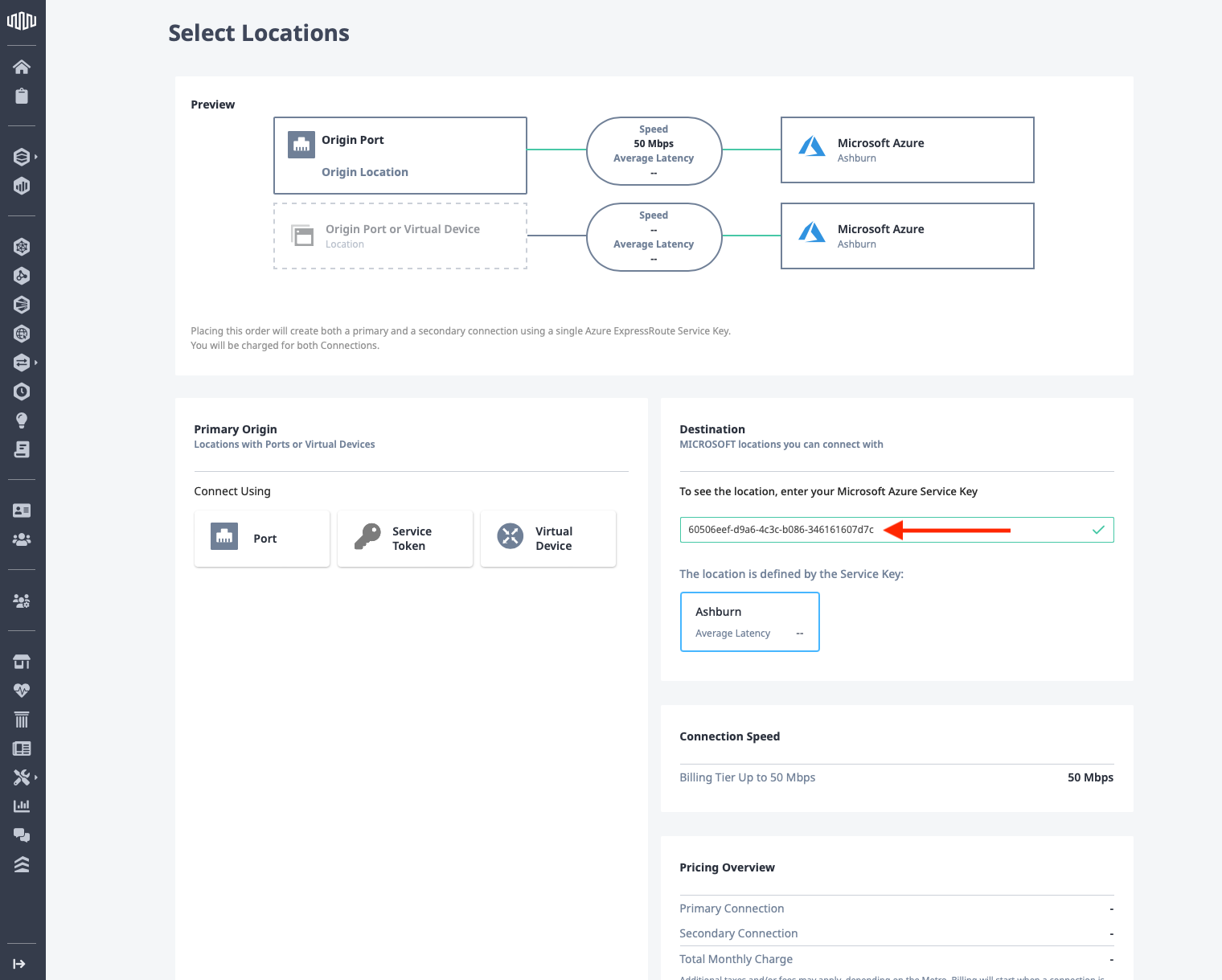Click the speed oval showing no speed value
Image resolution: width=1222 pixels, height=980 pixels.
click(654, 236)
